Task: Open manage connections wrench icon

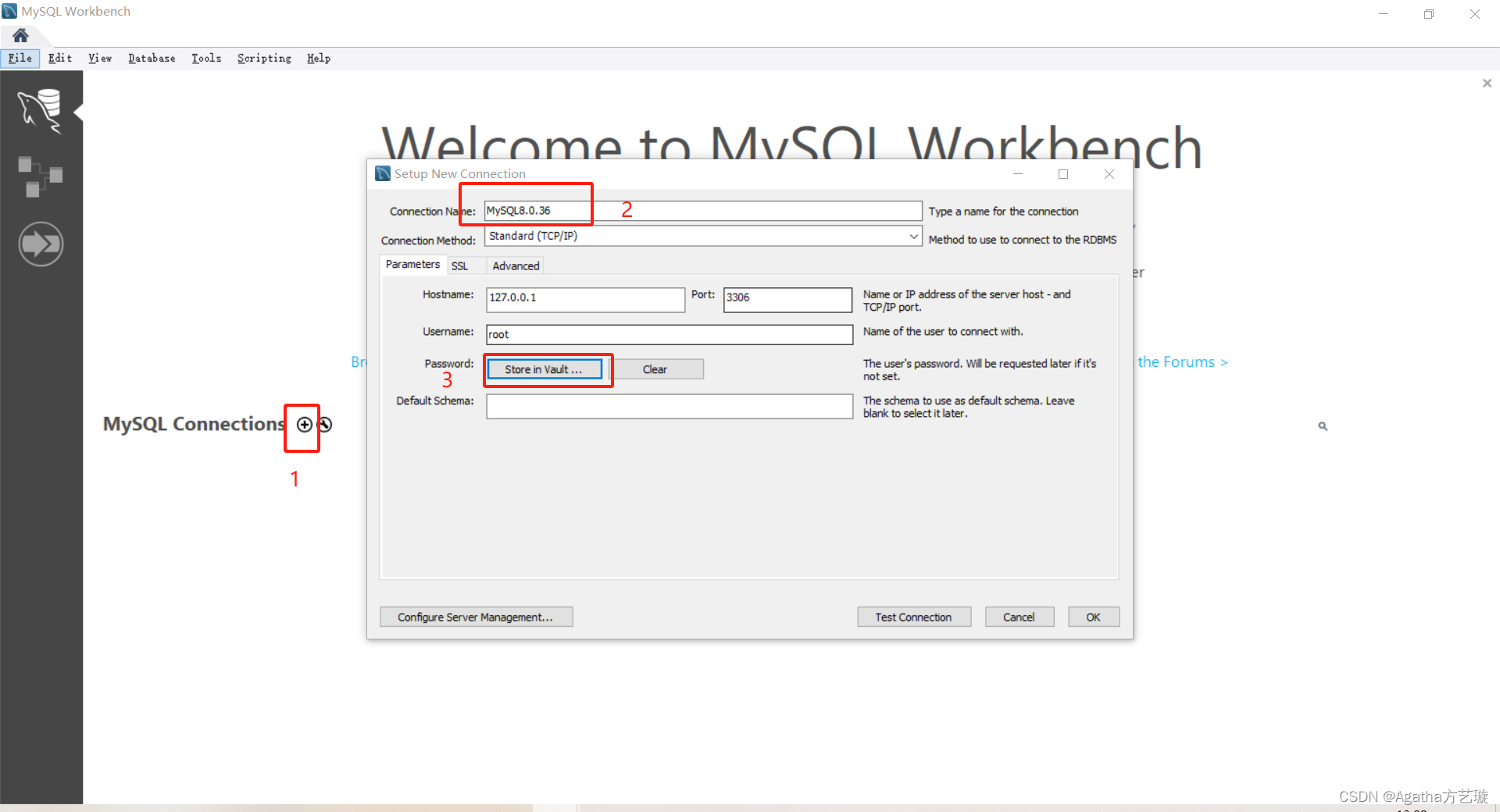Action: (325, 424)
